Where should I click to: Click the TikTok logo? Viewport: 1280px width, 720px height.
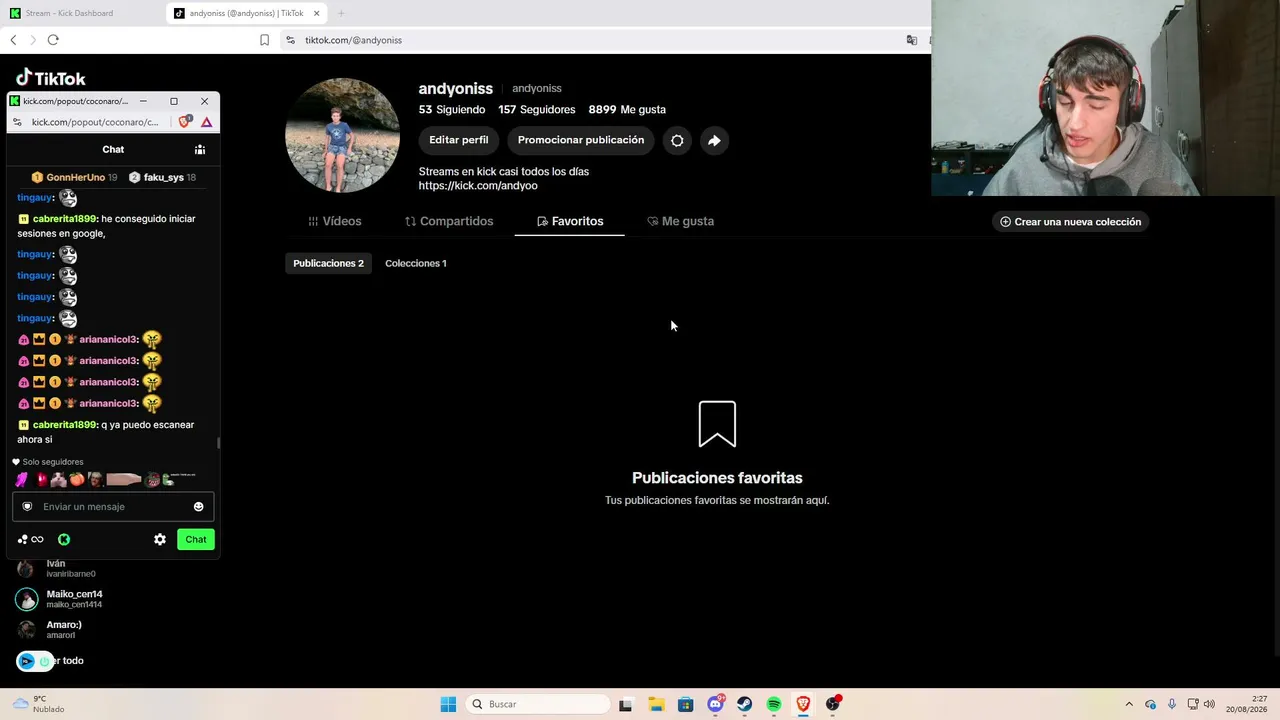[51, 78]
